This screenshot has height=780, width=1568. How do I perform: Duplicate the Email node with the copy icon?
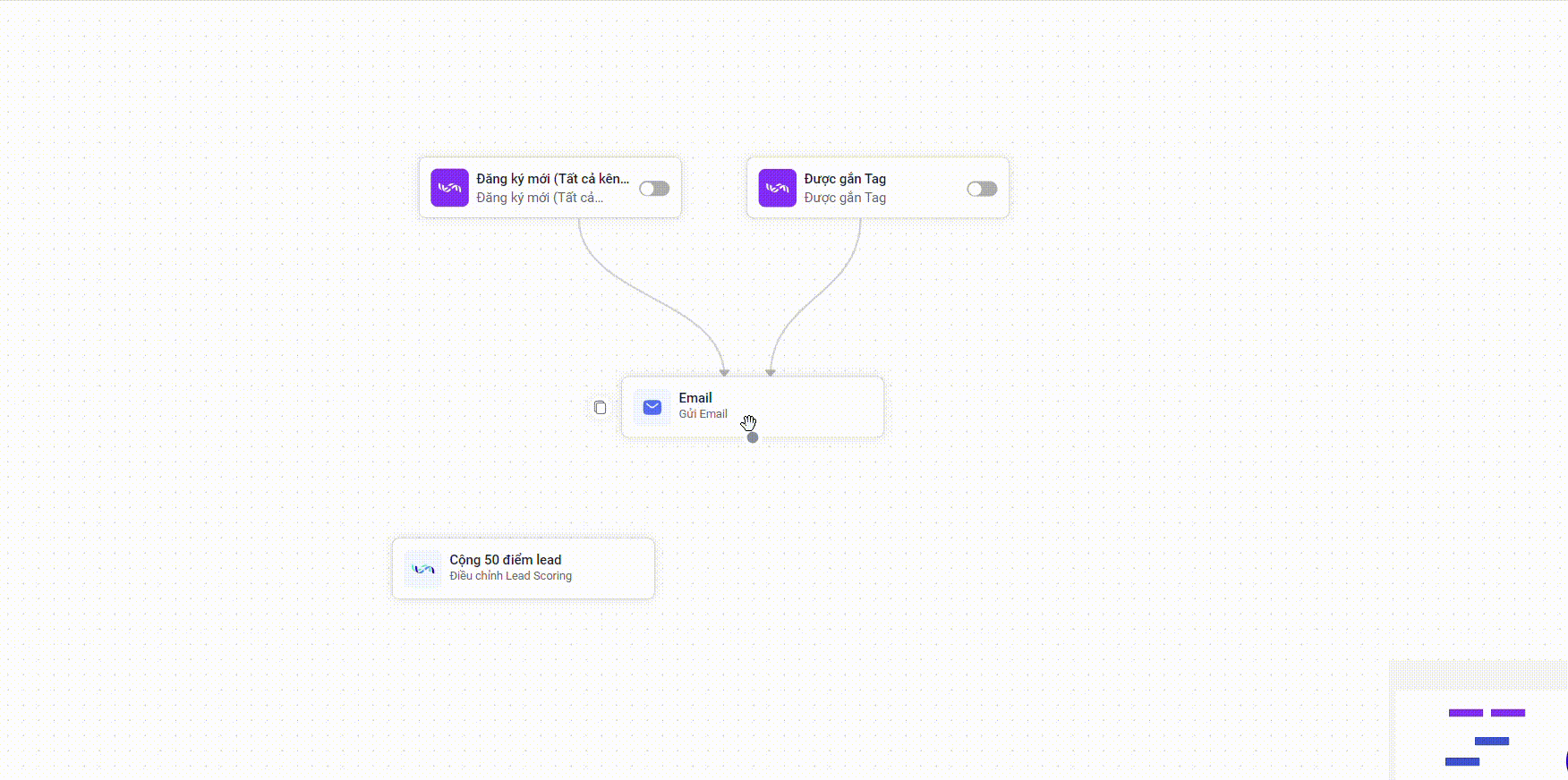tap(601, 408)
